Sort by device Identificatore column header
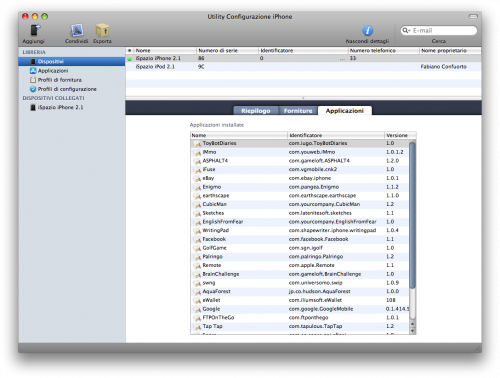This screenshot has width=500, height=378. point(303,50)
